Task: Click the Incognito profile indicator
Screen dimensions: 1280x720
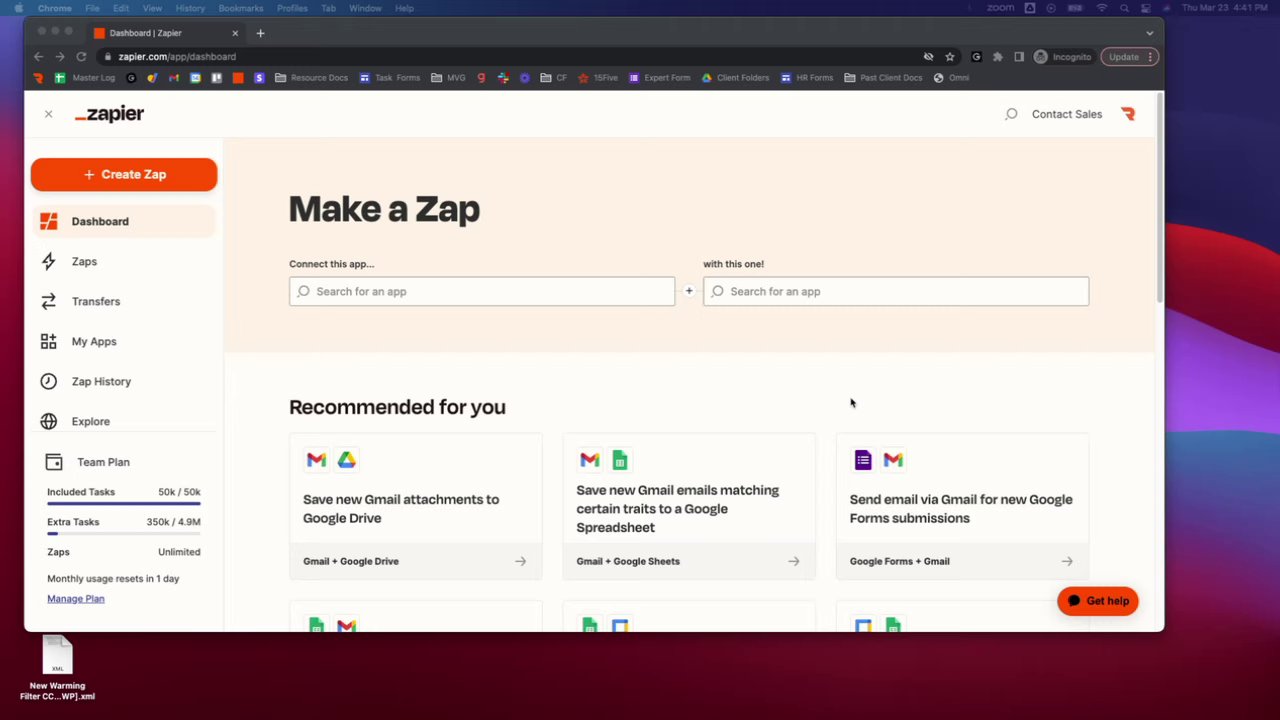Action: tap(1062, 57)
